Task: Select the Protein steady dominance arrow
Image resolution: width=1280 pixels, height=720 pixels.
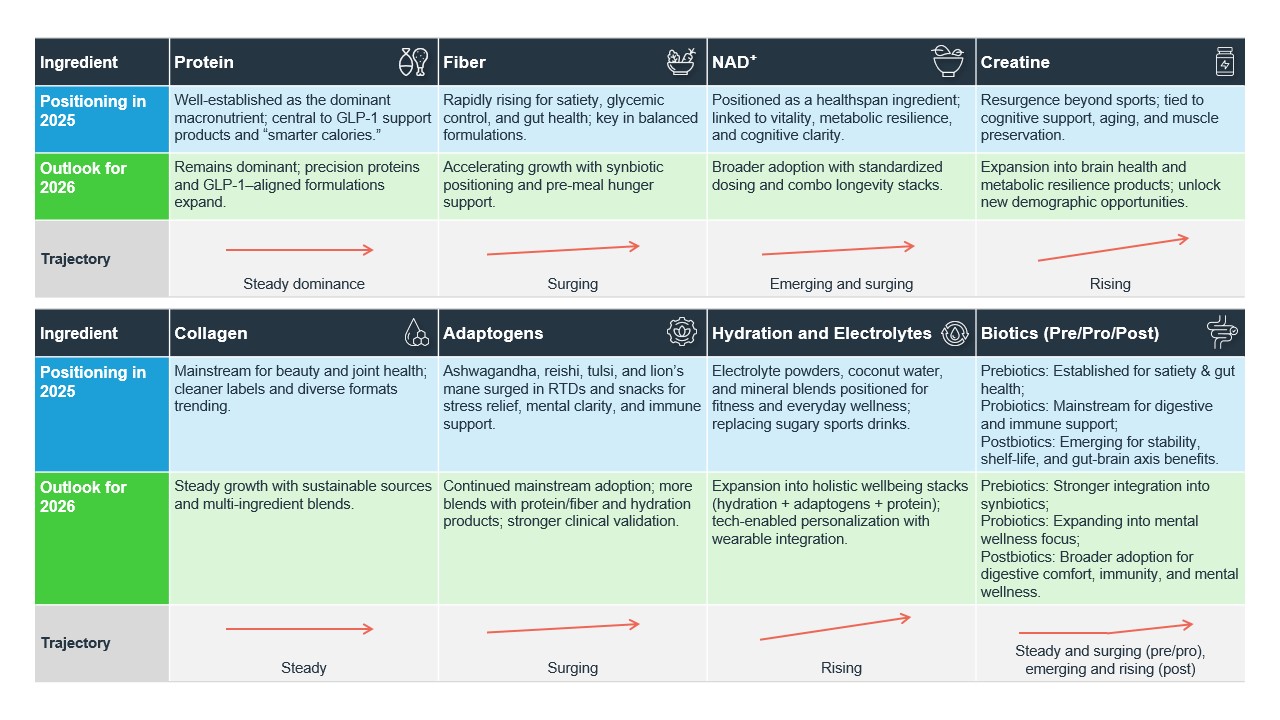Action: (x=299, y=250)
